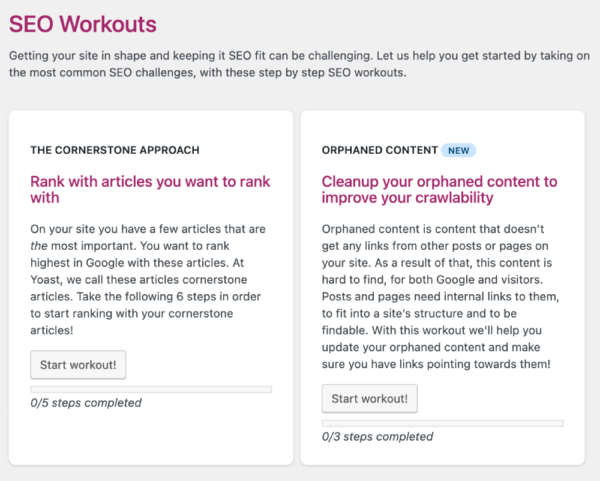Viewport: 600px width, 481px height.
Task: Select the 'ORPHANED CONTENT' card label
Action: coord(379,150)
